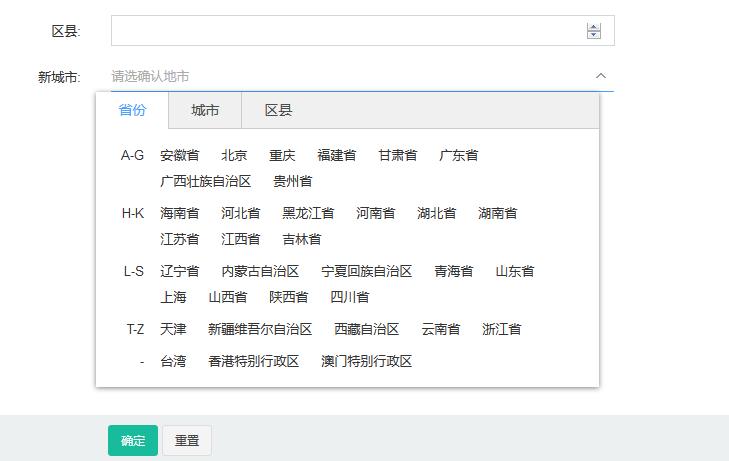Pick 湖北省 province
Screen dimensions: 729x461
coord(437,213)
